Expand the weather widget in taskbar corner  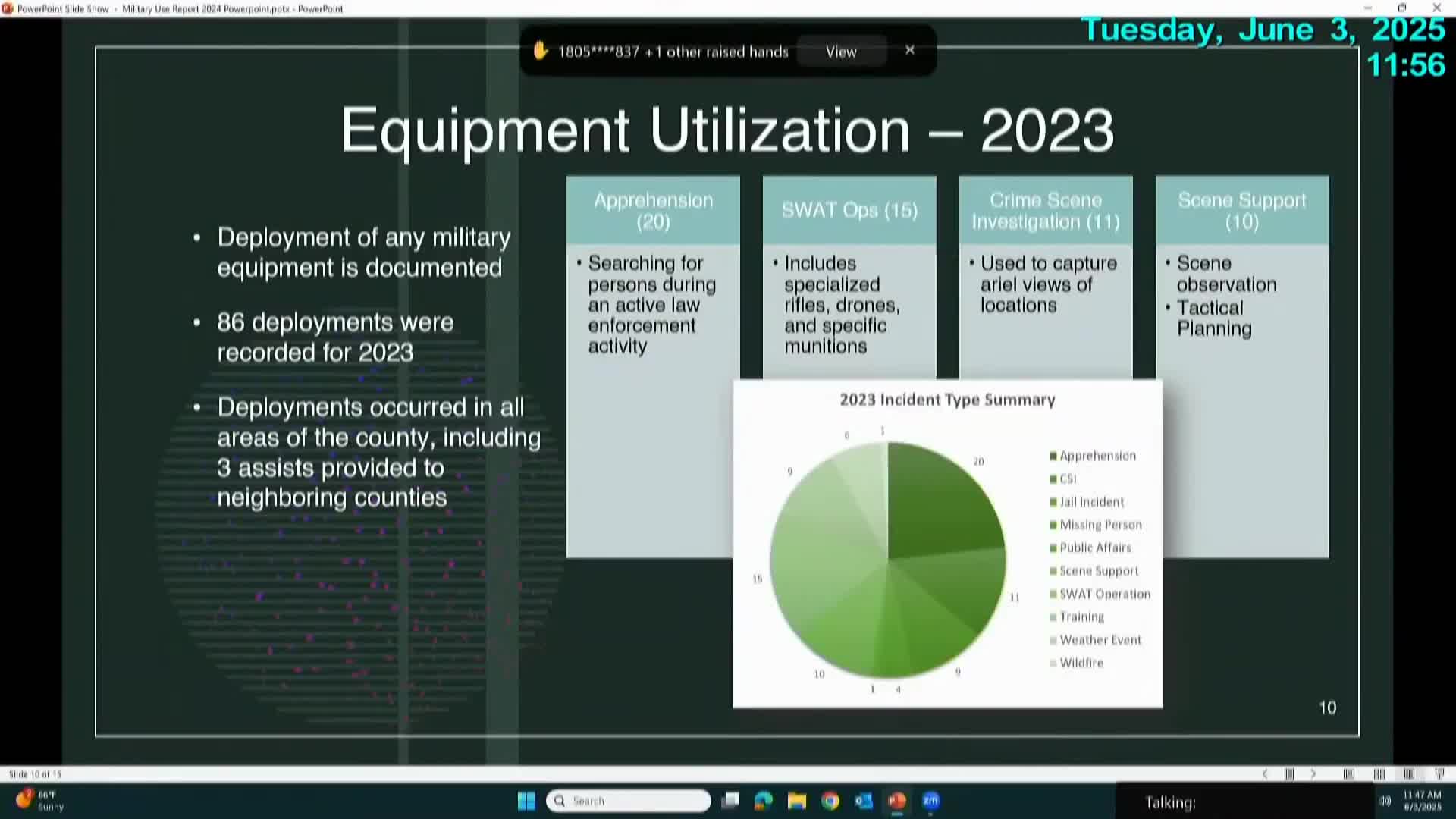click(x=34, y=802)
